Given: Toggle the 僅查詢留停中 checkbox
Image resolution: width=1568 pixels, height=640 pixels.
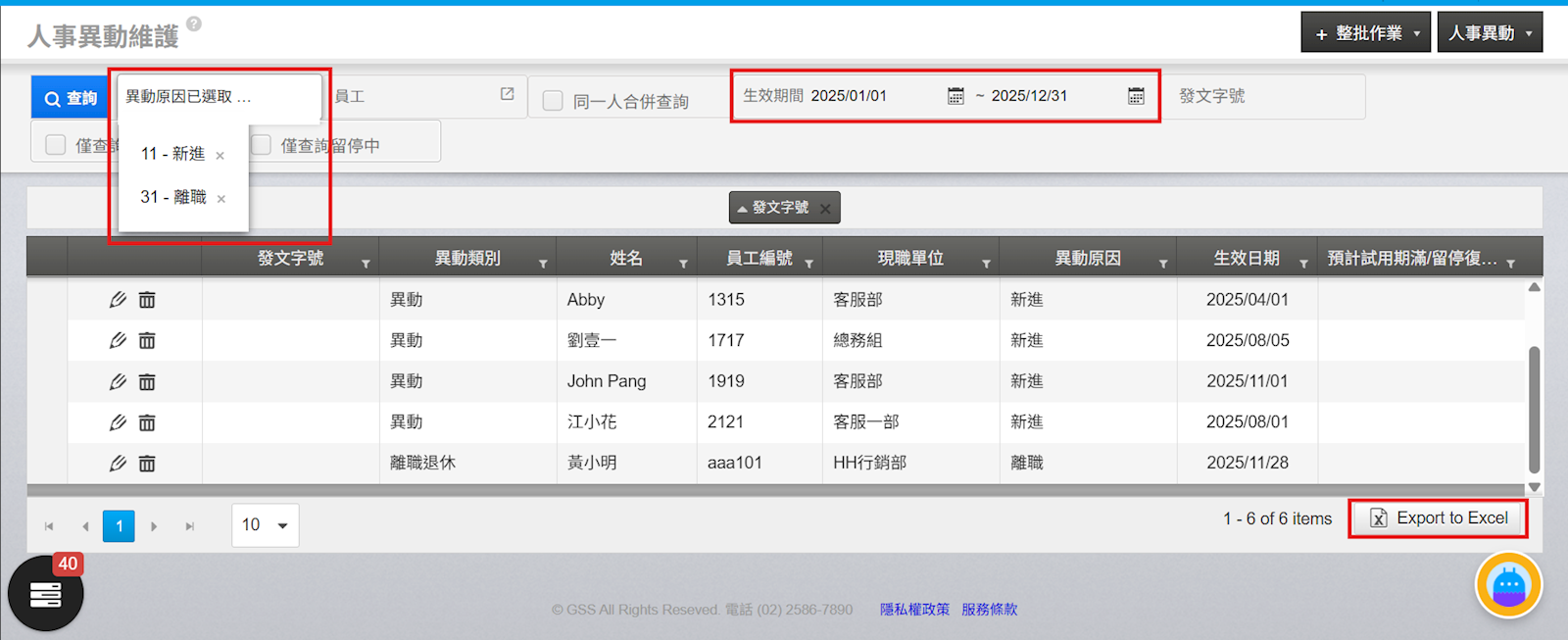Looking at the screenshot, I should click(x=262, y=145).
